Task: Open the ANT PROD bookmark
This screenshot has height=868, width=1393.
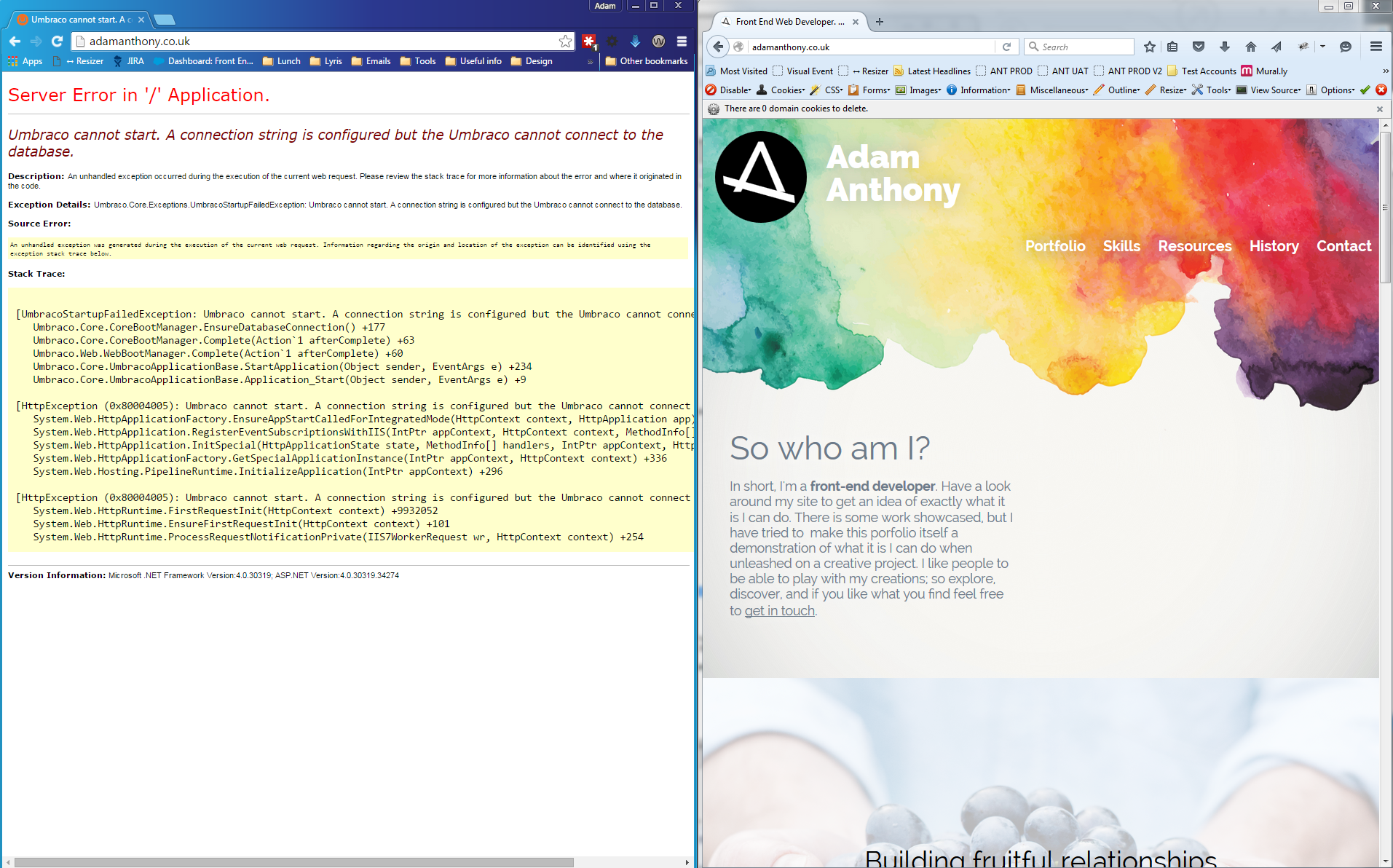Action: pos(1004,71)
